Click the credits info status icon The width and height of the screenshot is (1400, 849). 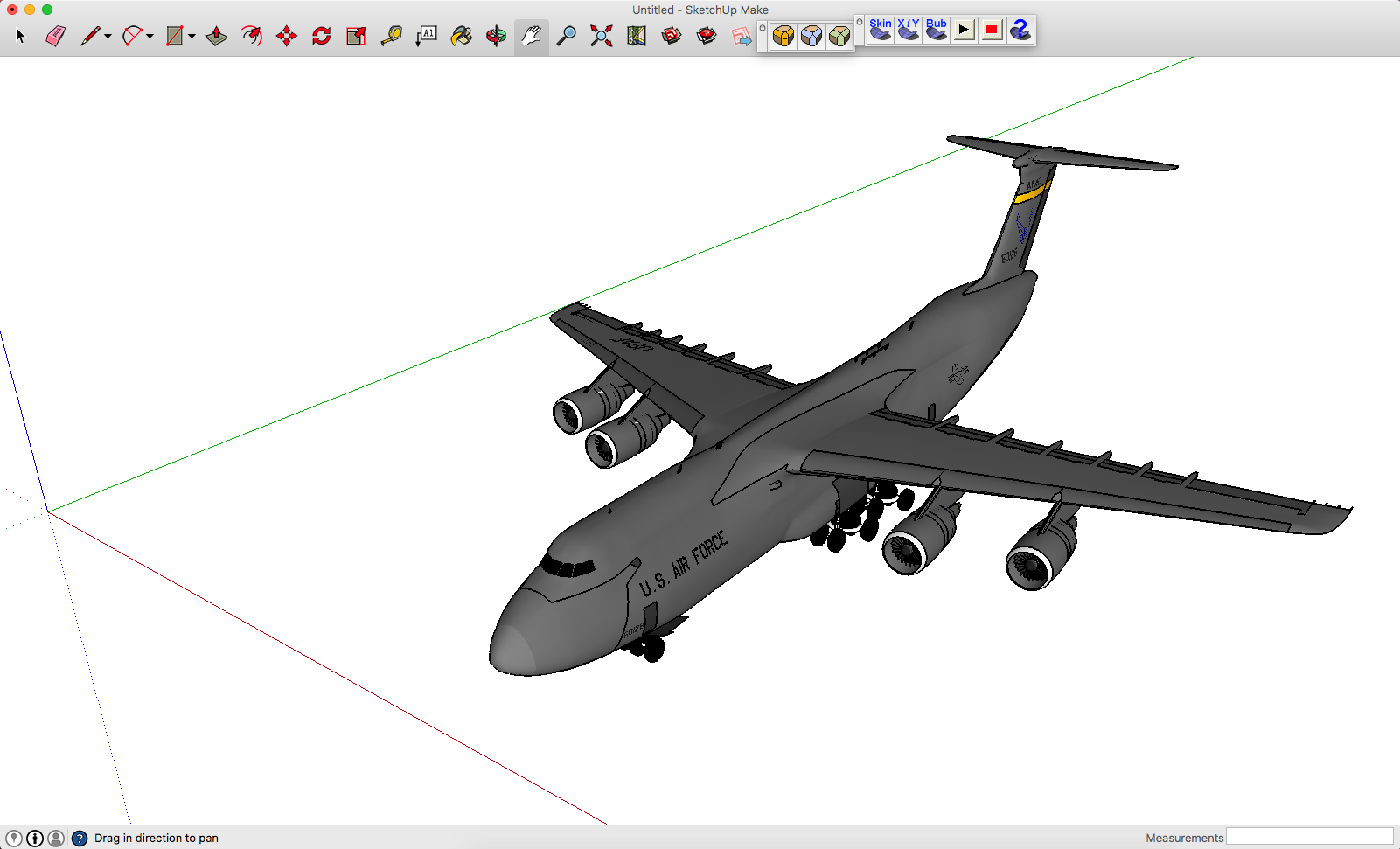tap(35, 838)
